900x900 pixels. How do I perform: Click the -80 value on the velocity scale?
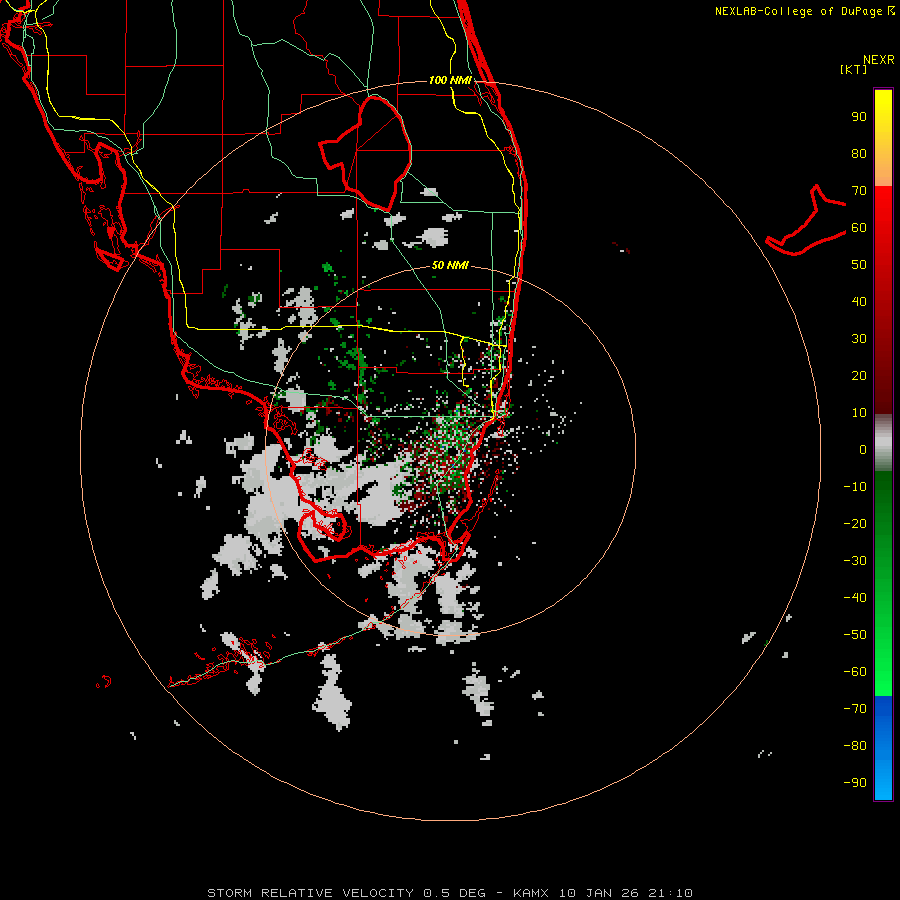tap(855, 746)
